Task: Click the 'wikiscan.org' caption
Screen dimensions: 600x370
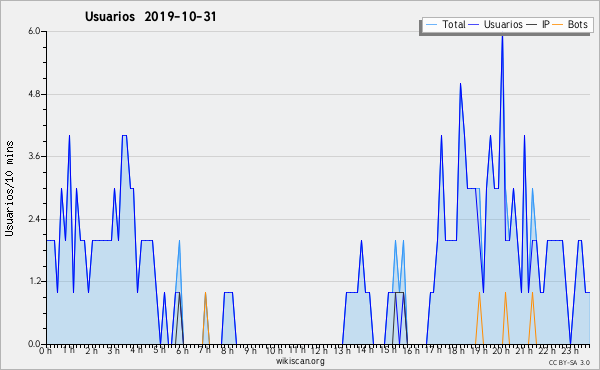Action: [x=300, y=361]
